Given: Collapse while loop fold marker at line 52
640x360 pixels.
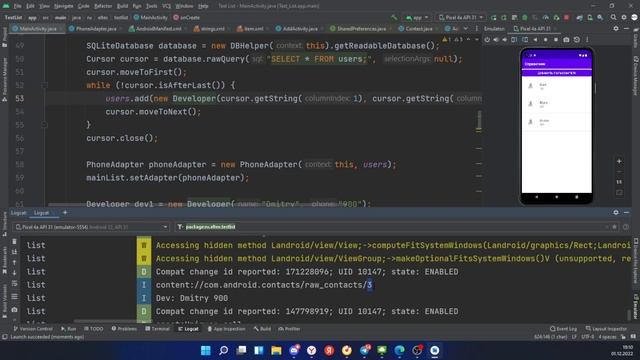Looking at the screenshot, I should (44, 85).
